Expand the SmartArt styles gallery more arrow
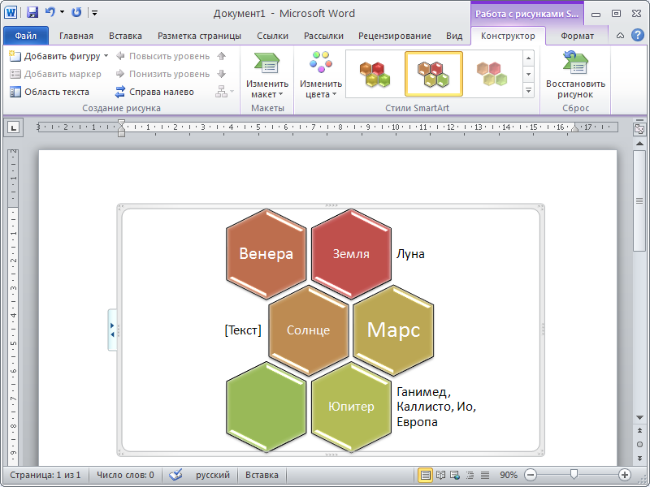651x489 pixels. point(528,91)
